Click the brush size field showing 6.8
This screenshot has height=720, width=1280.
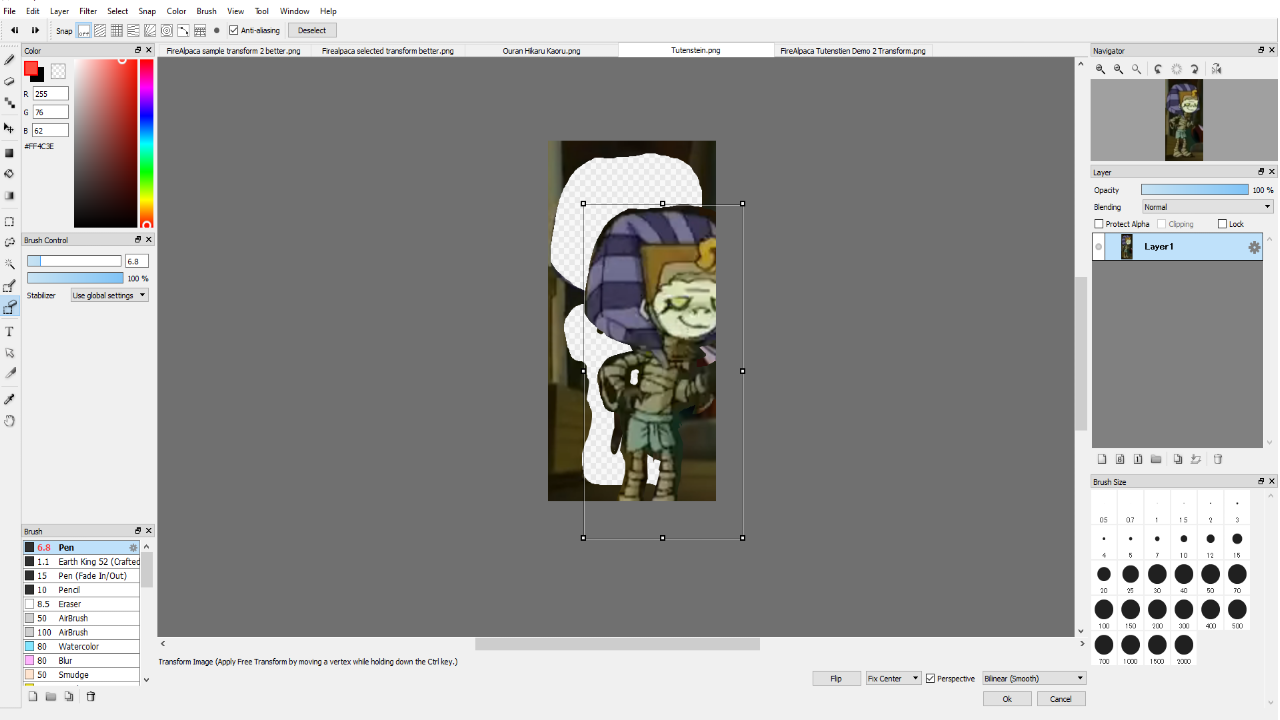[136, 261]
